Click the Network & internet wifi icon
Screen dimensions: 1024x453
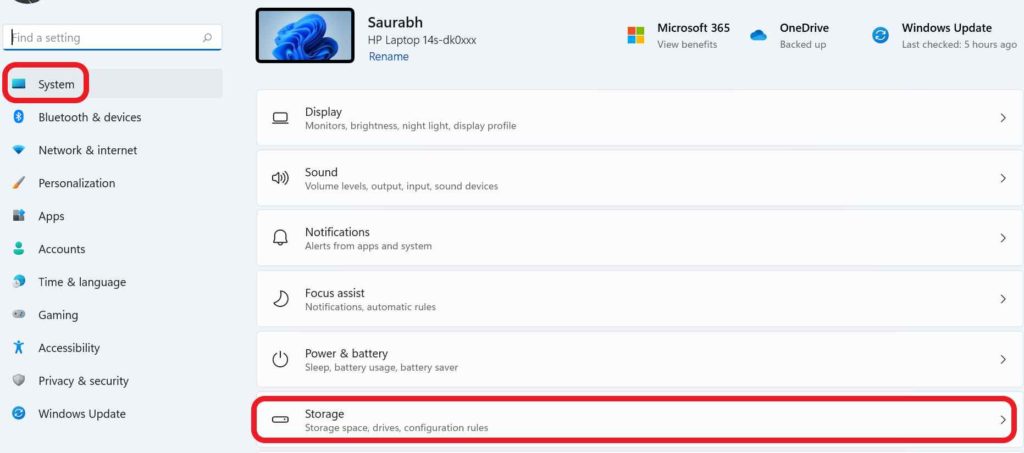pos(19,149)
